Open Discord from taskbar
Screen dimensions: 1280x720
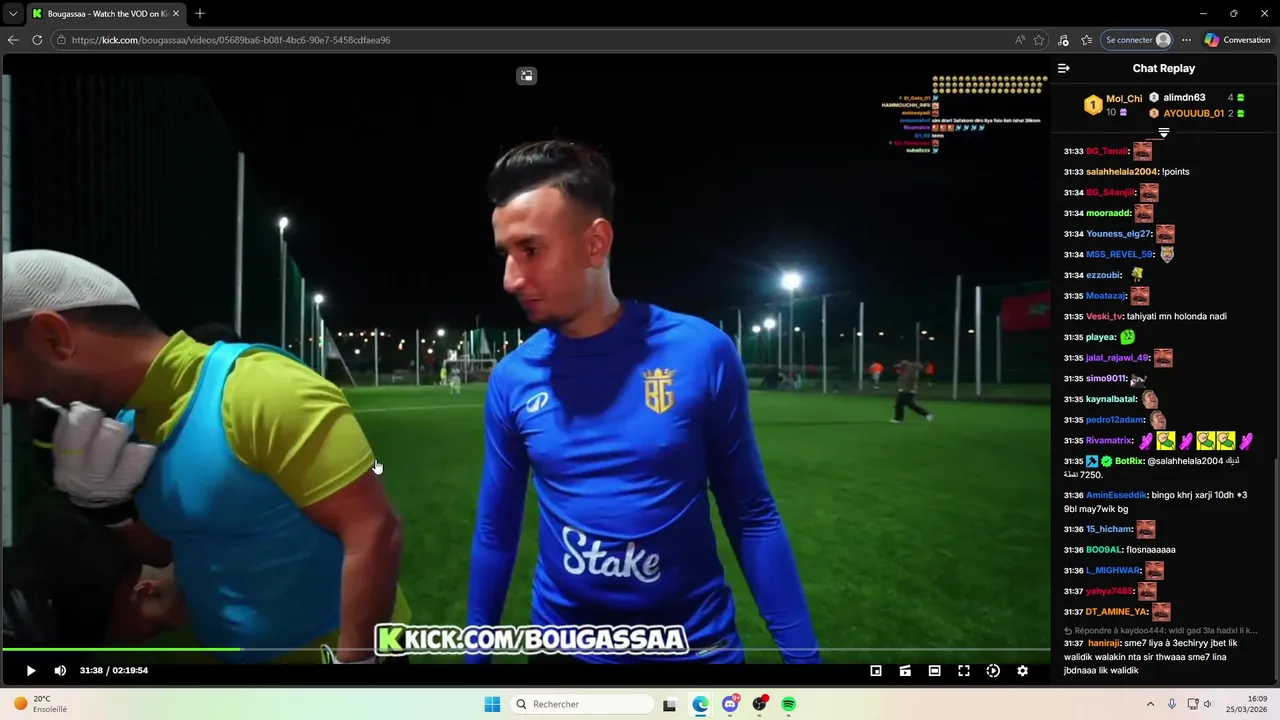(x=730, y=704)
